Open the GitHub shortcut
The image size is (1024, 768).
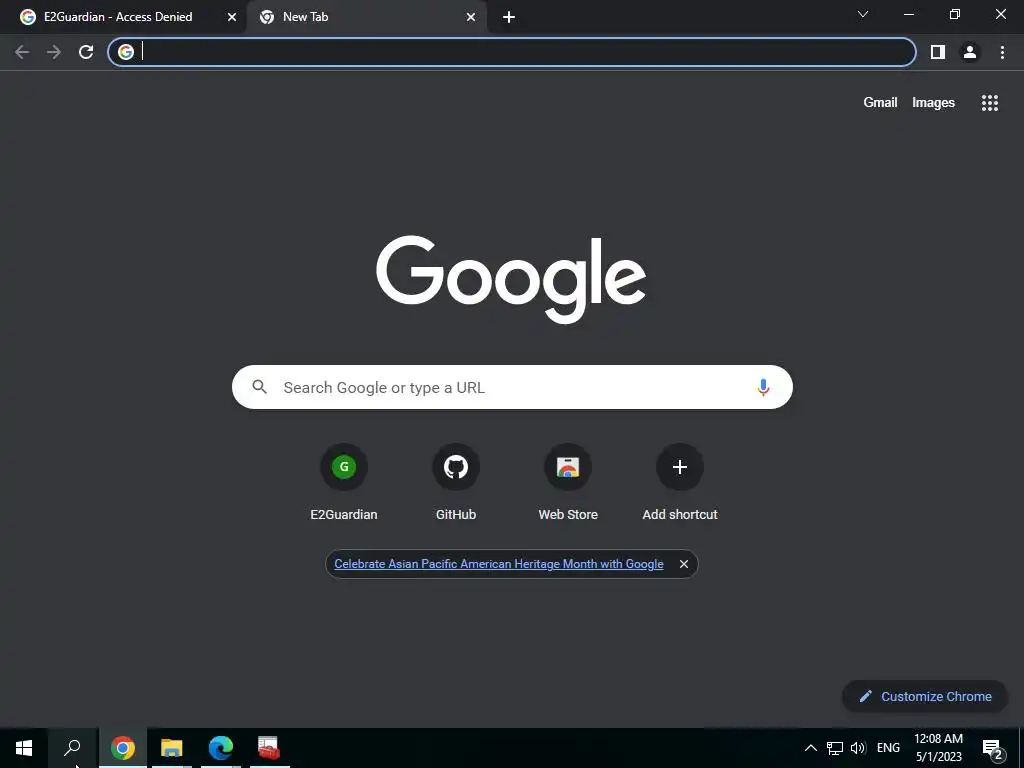click(x=456, y=482)
